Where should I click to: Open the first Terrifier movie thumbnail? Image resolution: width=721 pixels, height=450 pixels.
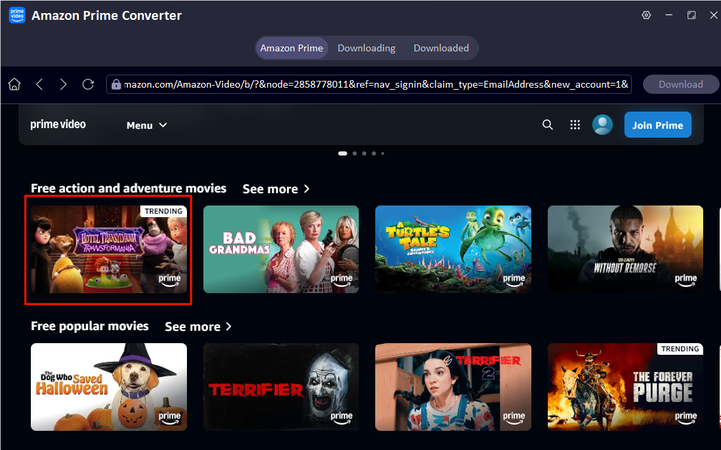[281, 387]
